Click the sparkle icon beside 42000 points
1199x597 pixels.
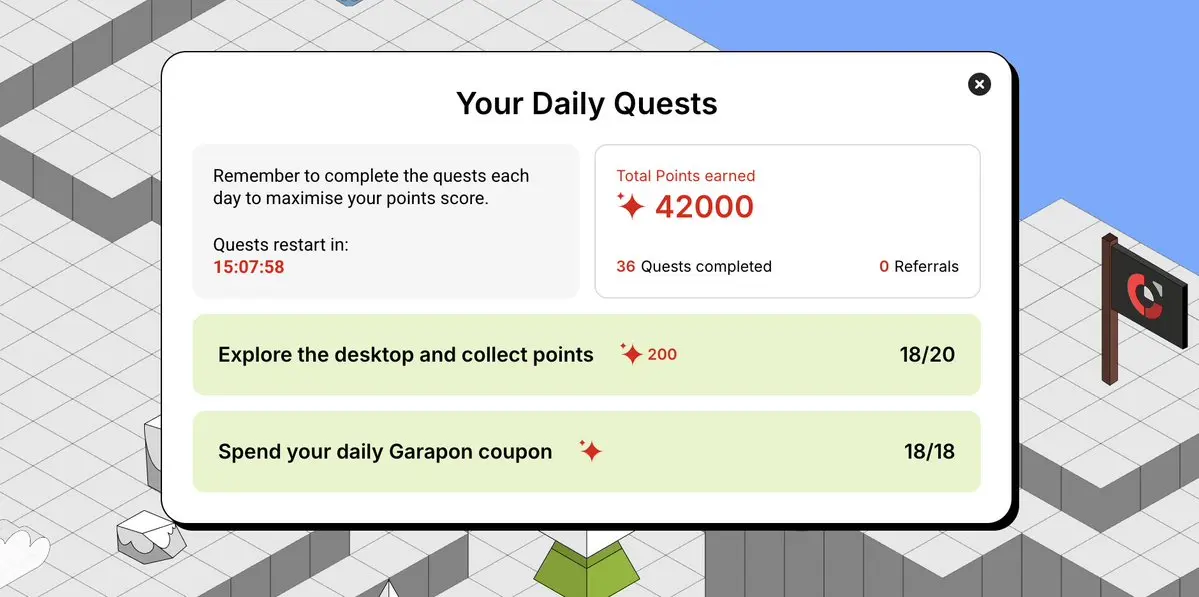point(632,206)
